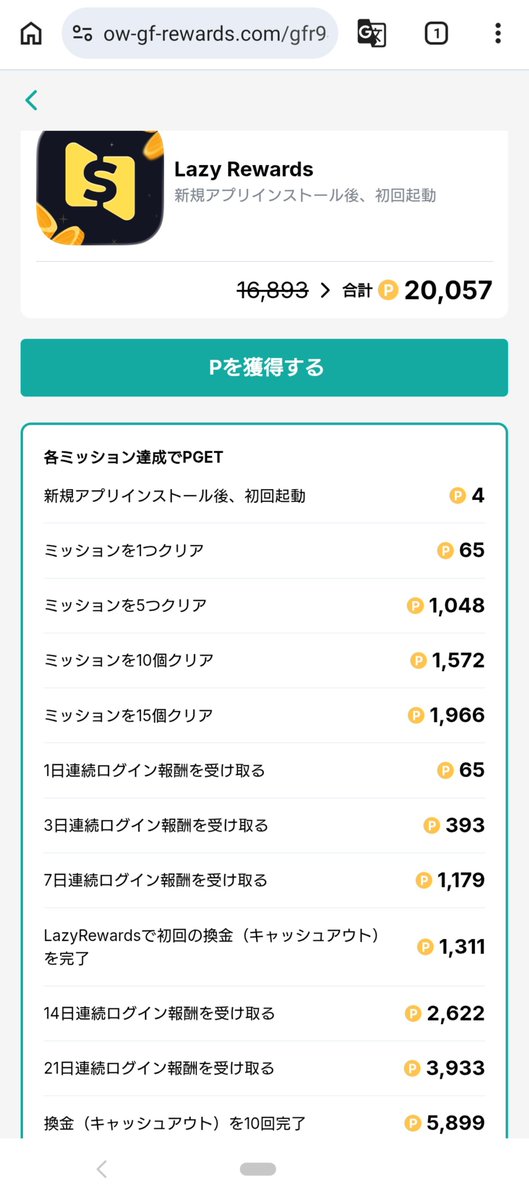Select 21日連続ログイン報酬を受け取る mission
529x1200 pixels.
264,1068
